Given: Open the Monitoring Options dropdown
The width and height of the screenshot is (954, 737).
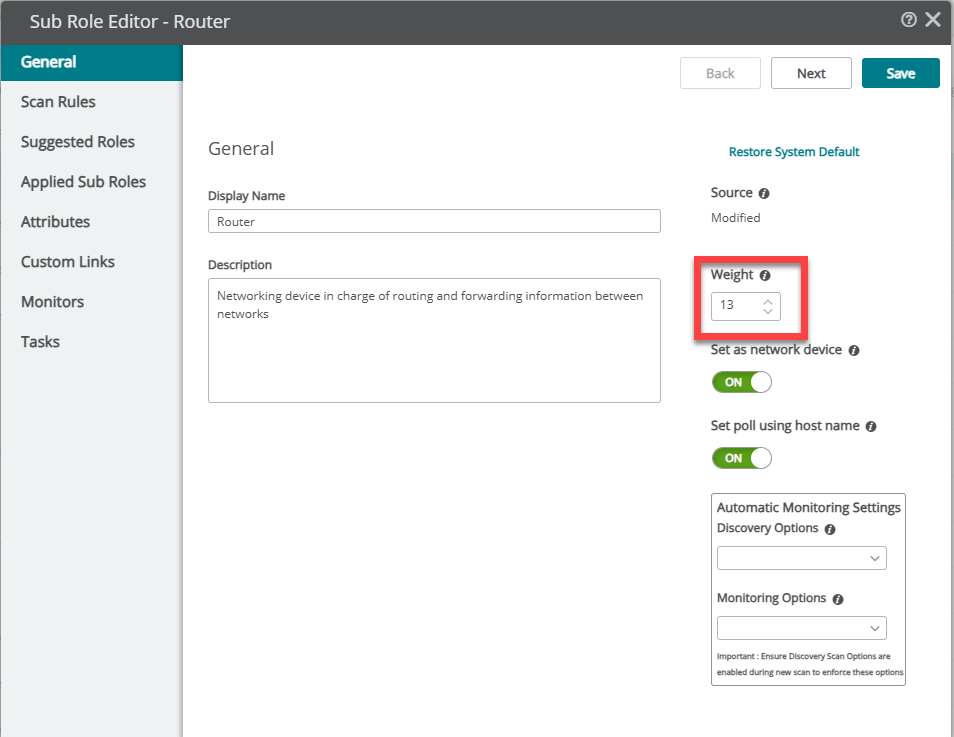Looking at the screenshot, I should 802,628.
